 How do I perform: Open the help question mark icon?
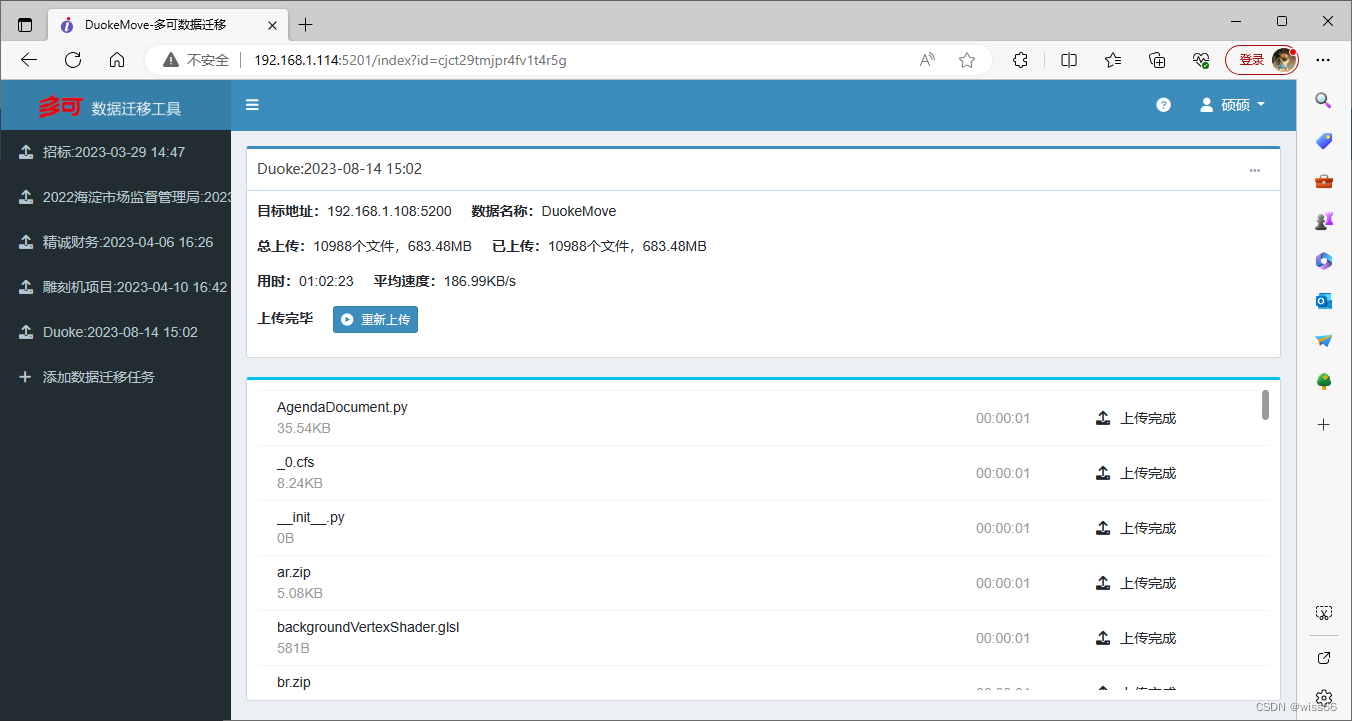1163,105
